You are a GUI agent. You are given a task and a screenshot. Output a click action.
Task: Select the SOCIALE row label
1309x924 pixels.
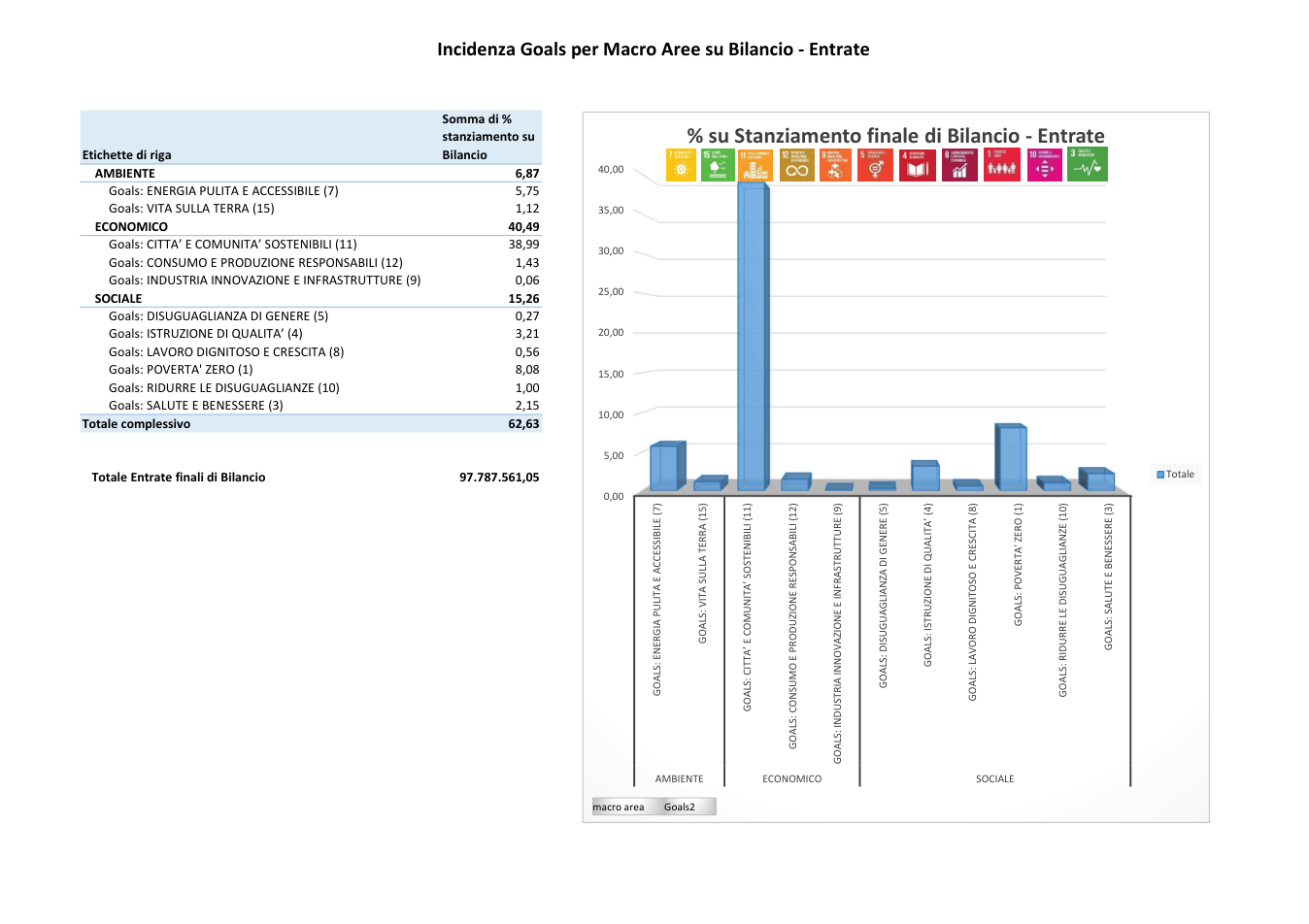tap(118, 299)
